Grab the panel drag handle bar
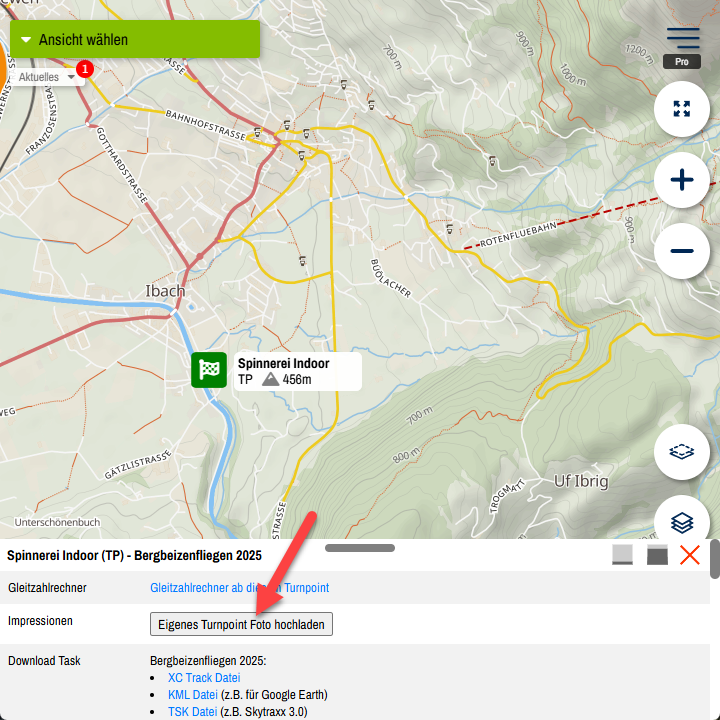 point(360,548)
